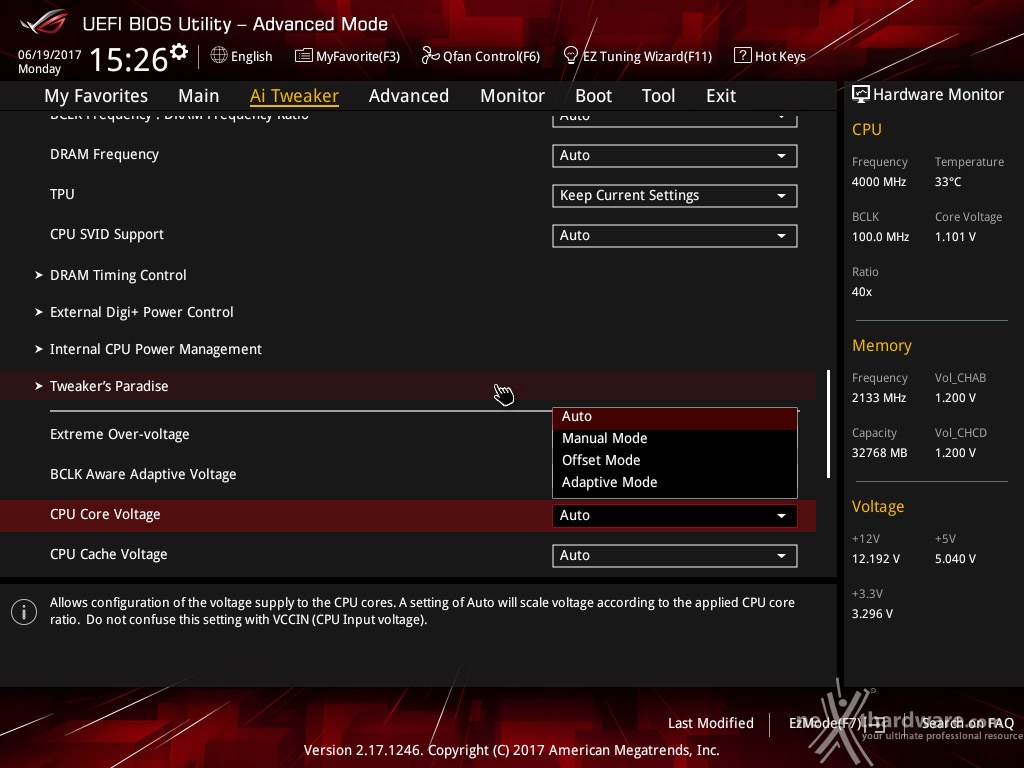This screenshot has height=768, width=1024.
Task: Click the globe language icon
Action: (219, 56)
